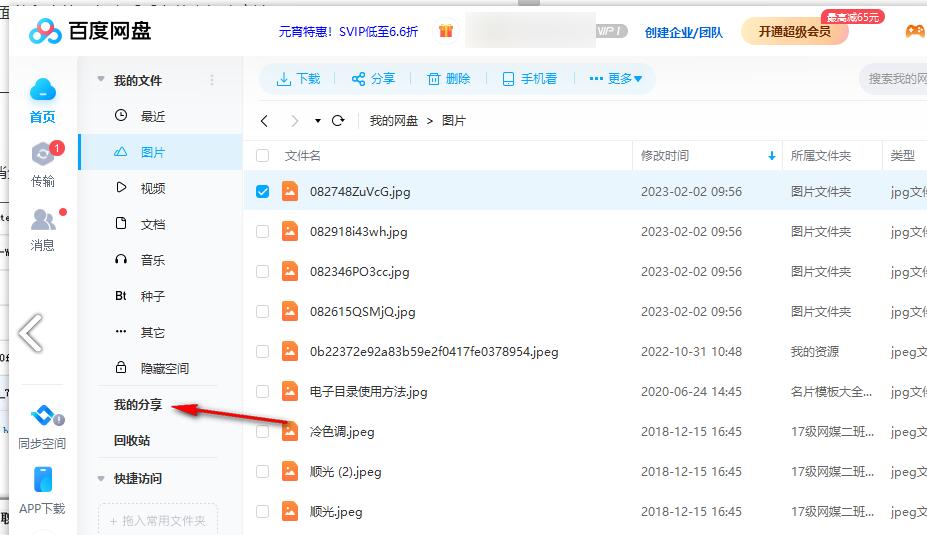
Task: Expand the 更多 more dropdown
Action: pos(616,79)
